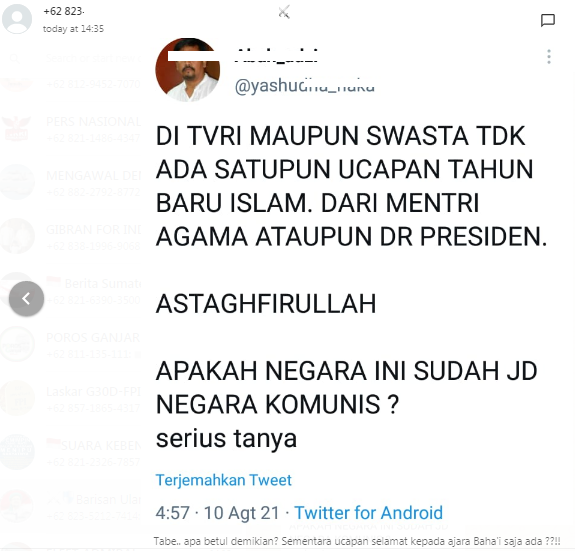The width and height of the screenshot is (575, 551).
Task: Click the Twitter for Android link
Action: point(369,513)
